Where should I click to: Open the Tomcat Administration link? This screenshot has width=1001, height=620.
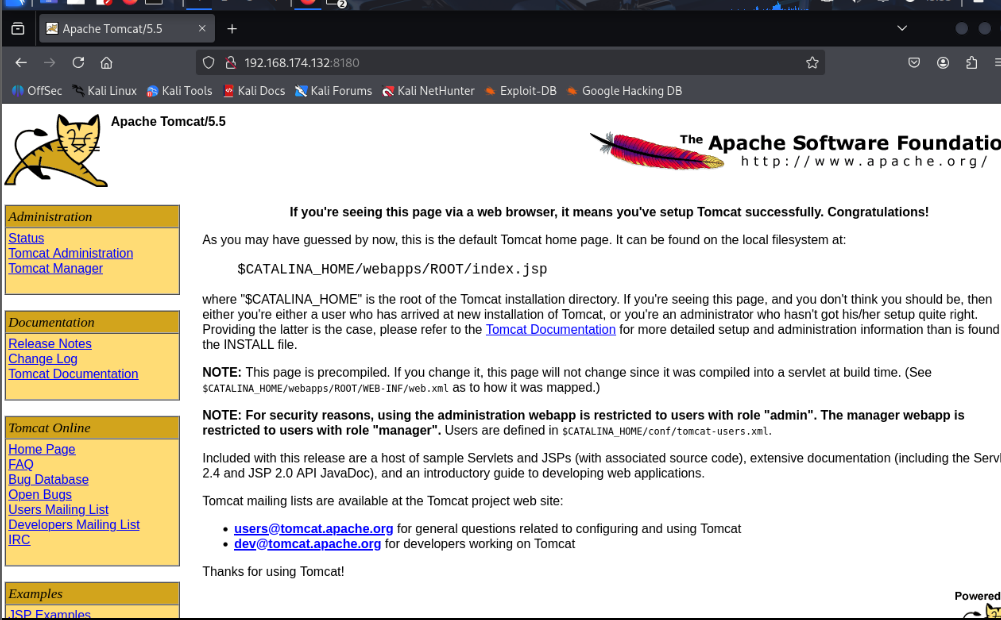point(71,253)
